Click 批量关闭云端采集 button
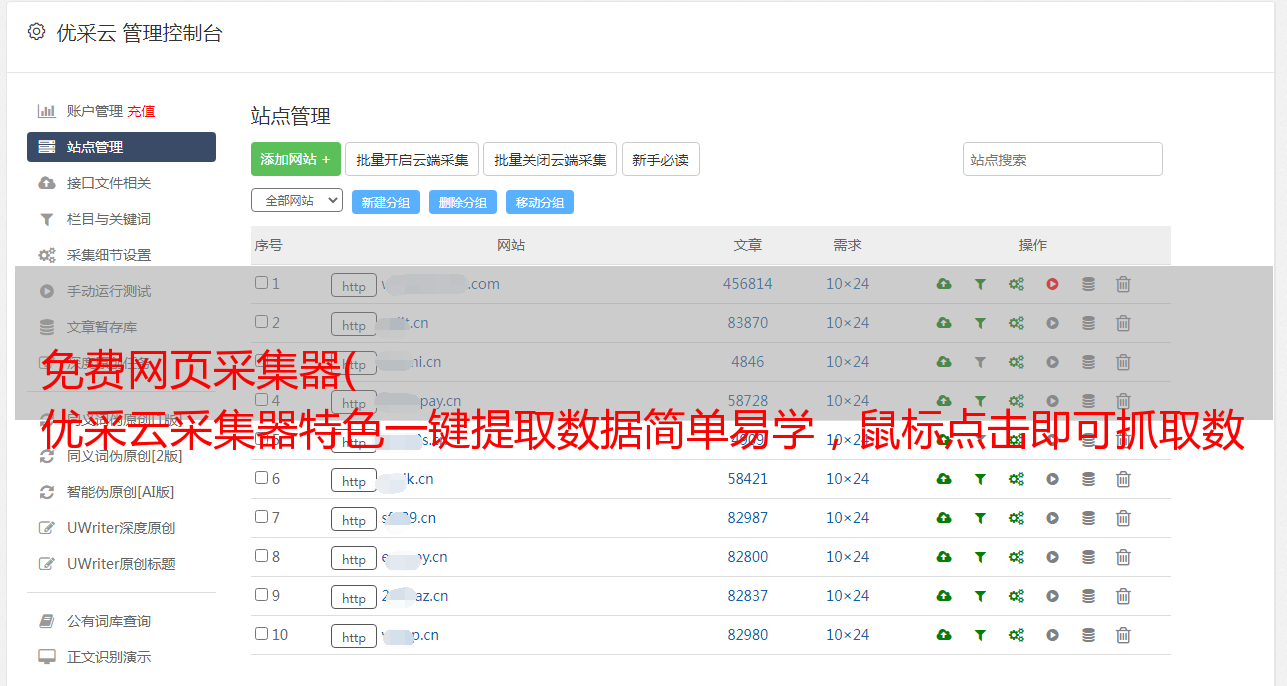This screenshot has width=1287, height=686. pyautogui.click(x=550, y=159)
